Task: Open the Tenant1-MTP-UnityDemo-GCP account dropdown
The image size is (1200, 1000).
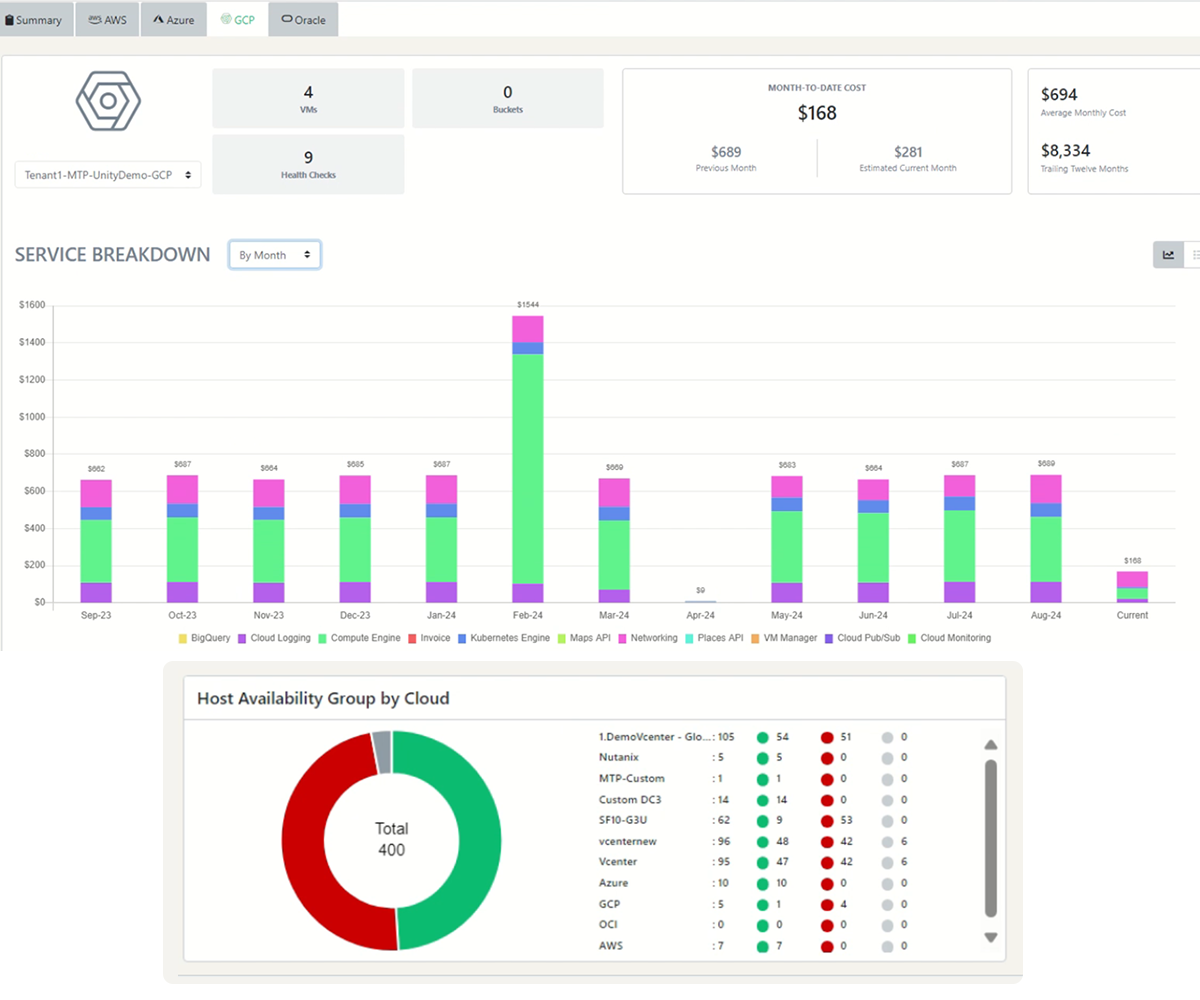Action: coord(108,175)
